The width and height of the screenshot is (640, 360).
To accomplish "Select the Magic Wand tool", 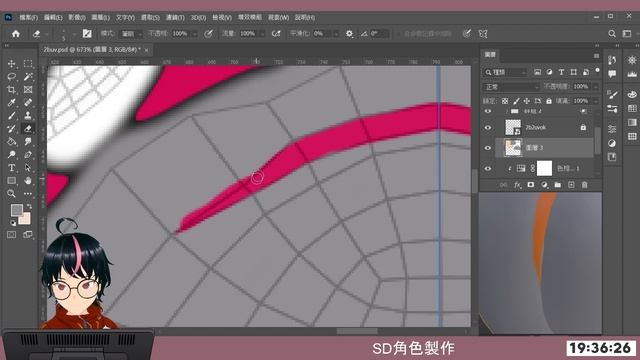I will (28, 77).
